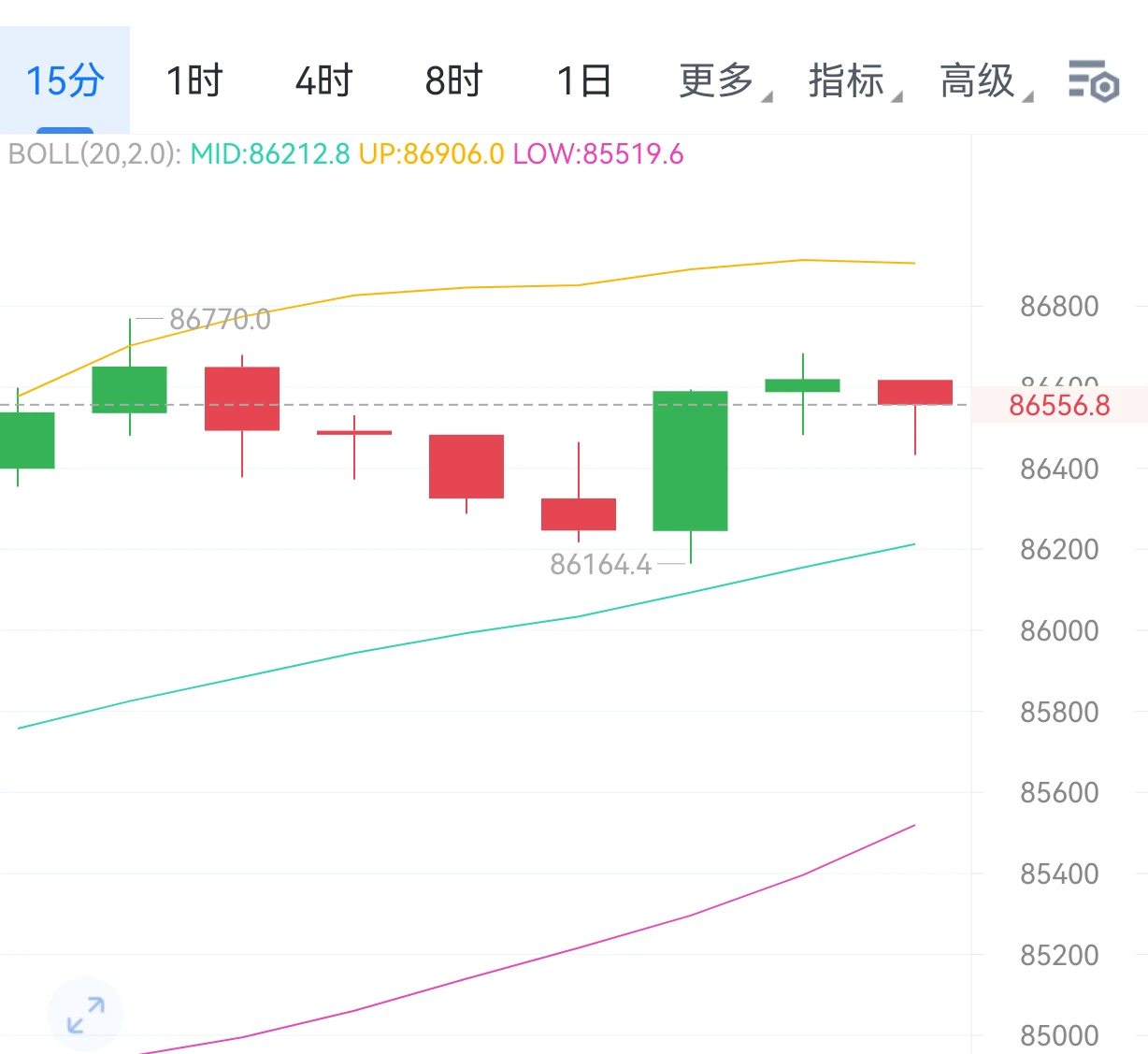1148x1054 pixels.
Task: Click the high marker 86770.0
Action: coord(220,320)
